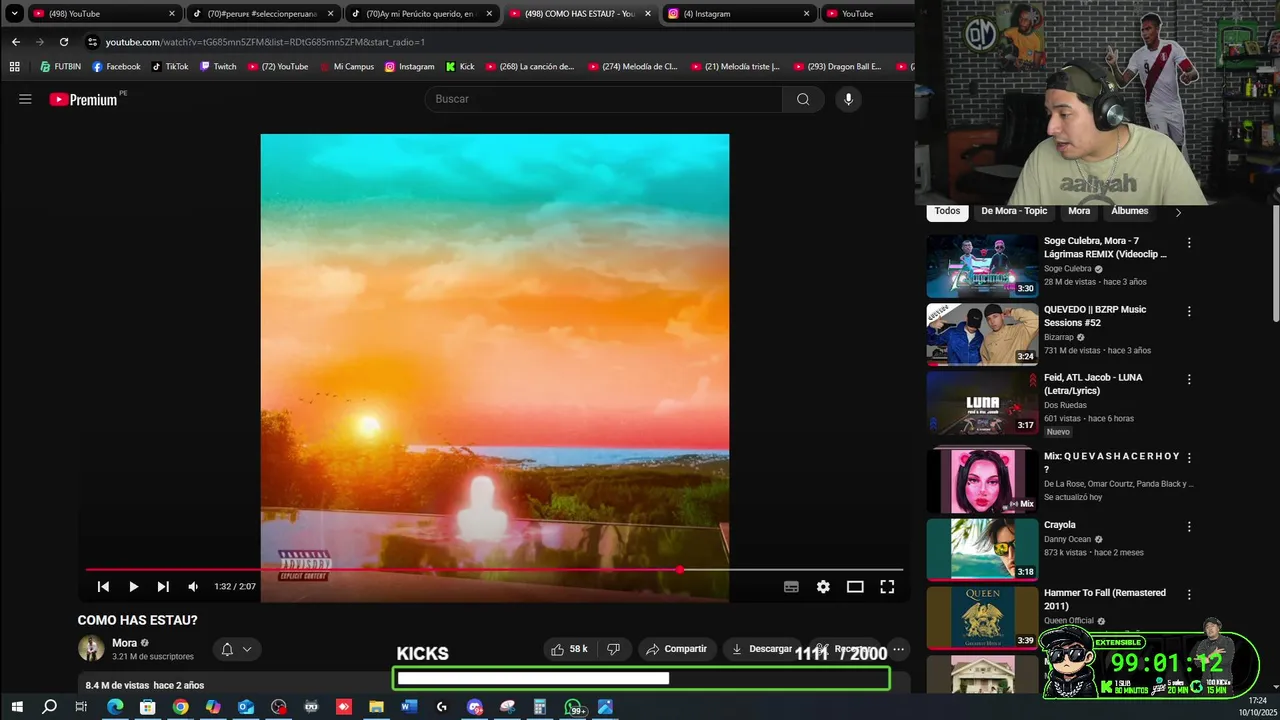The width and height of the screenshot is (1280, 720).
Task: Toggle subtitles in the video player
Action: [791, 587]
